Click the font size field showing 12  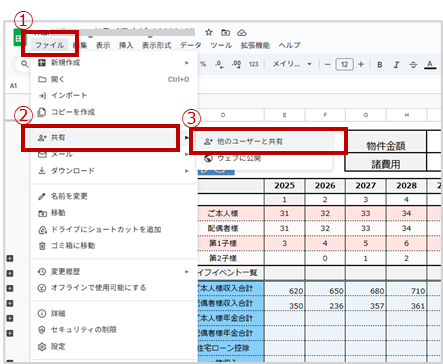pos(344,64)
